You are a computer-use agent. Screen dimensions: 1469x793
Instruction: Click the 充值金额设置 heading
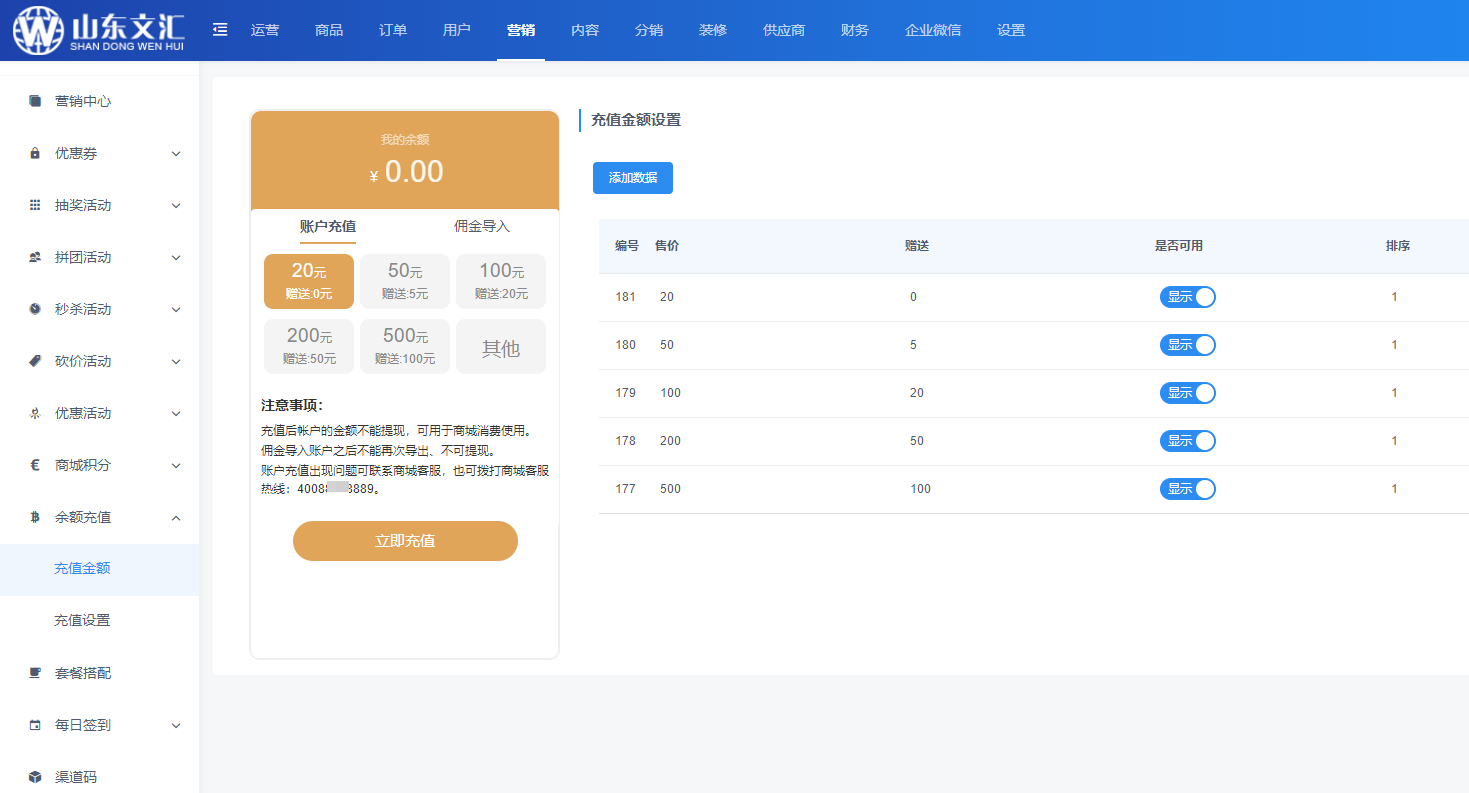[x=636, y=120]
